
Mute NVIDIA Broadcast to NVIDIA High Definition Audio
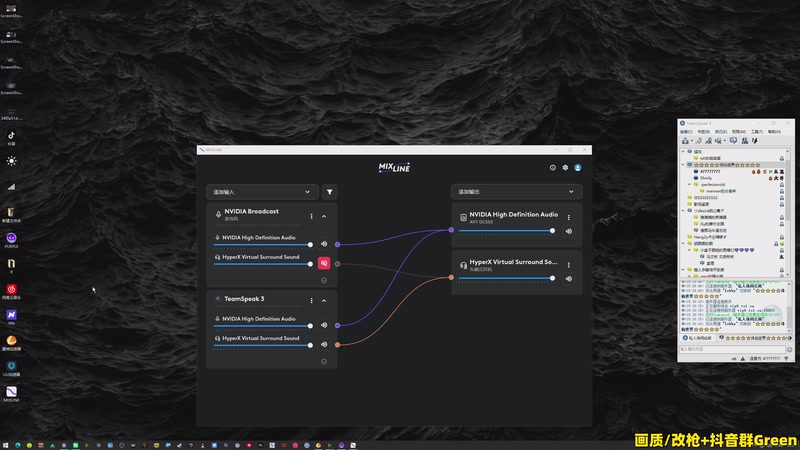pyautogui.click(x=324, y=244)
